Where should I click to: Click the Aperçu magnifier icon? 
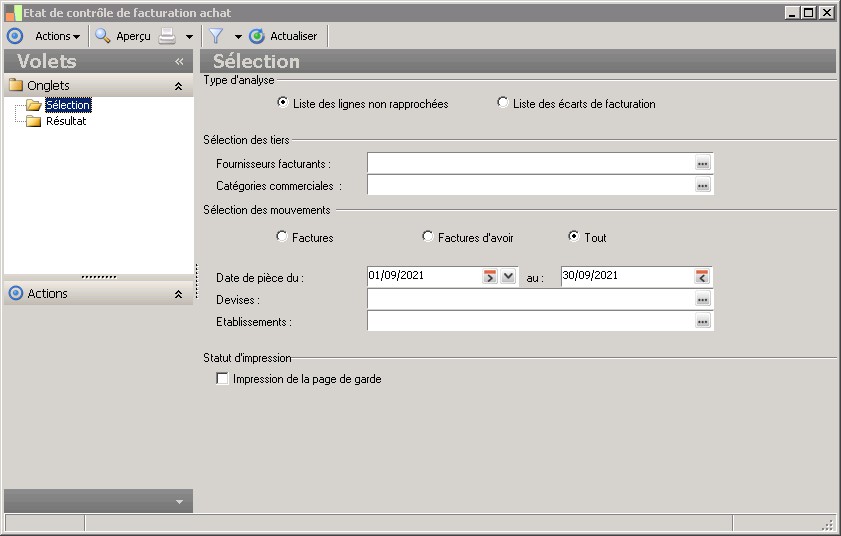(102, 36)
